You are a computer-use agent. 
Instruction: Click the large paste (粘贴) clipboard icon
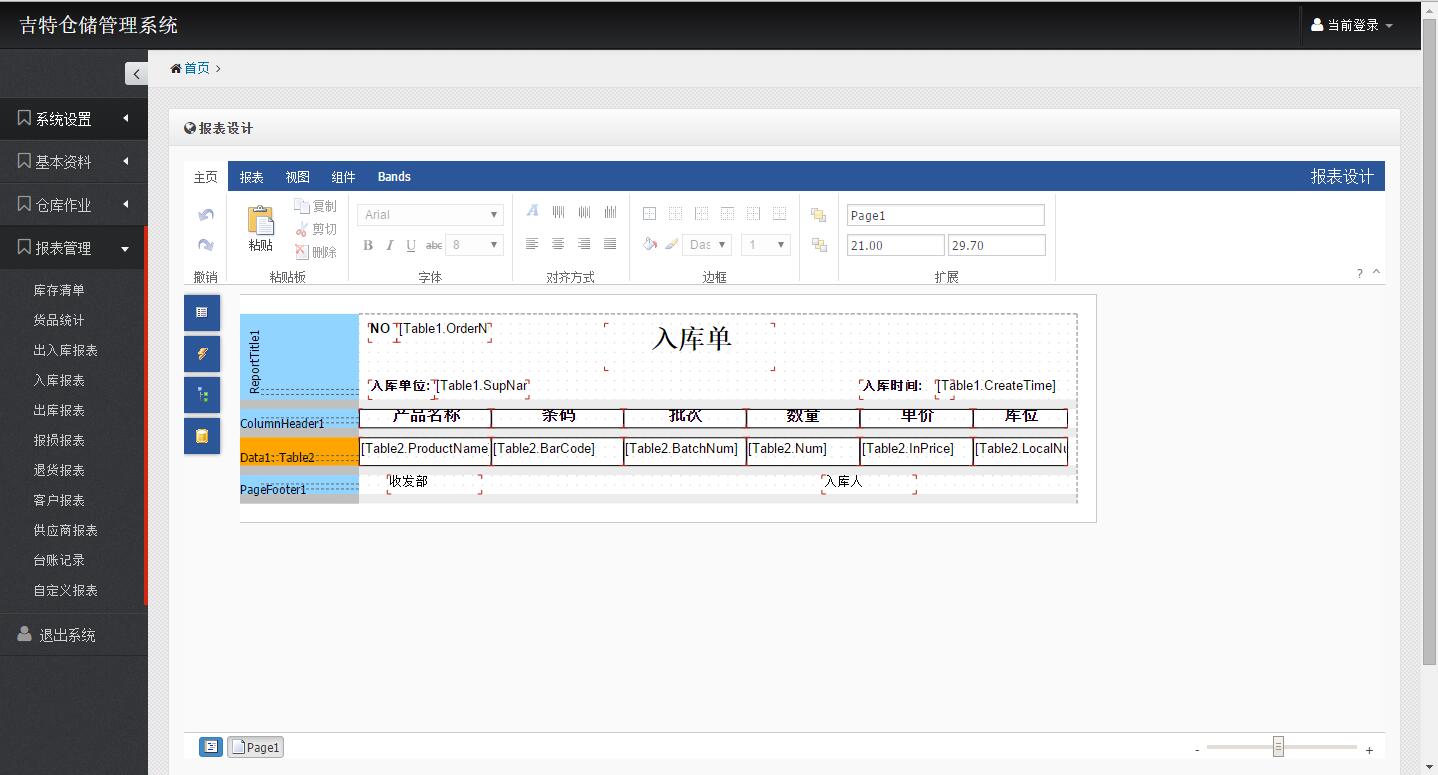pos(260,227)
